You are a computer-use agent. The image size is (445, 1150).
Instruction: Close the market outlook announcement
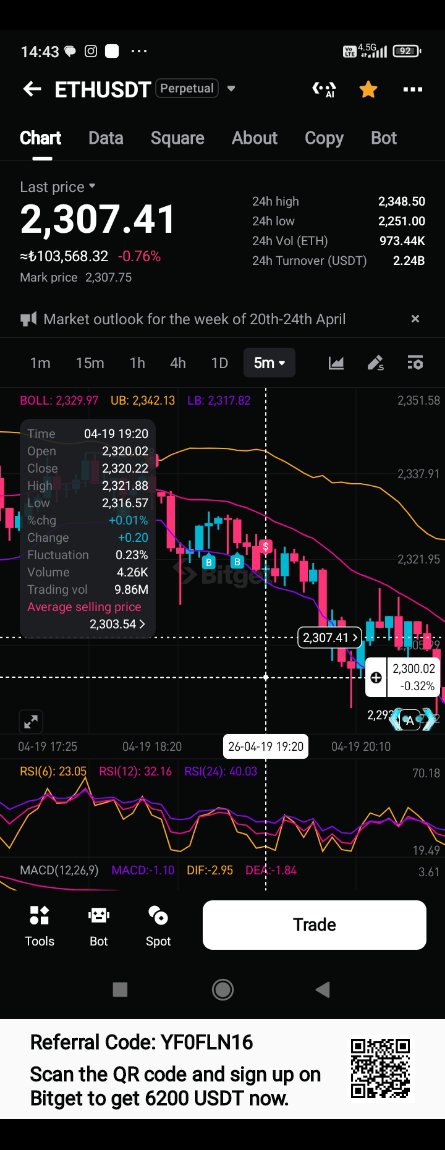pos(415,319)
